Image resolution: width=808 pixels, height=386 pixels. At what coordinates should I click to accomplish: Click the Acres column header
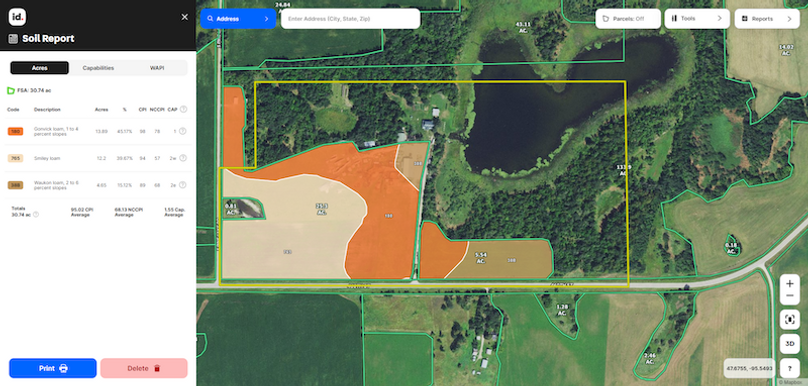click(102, 109)
